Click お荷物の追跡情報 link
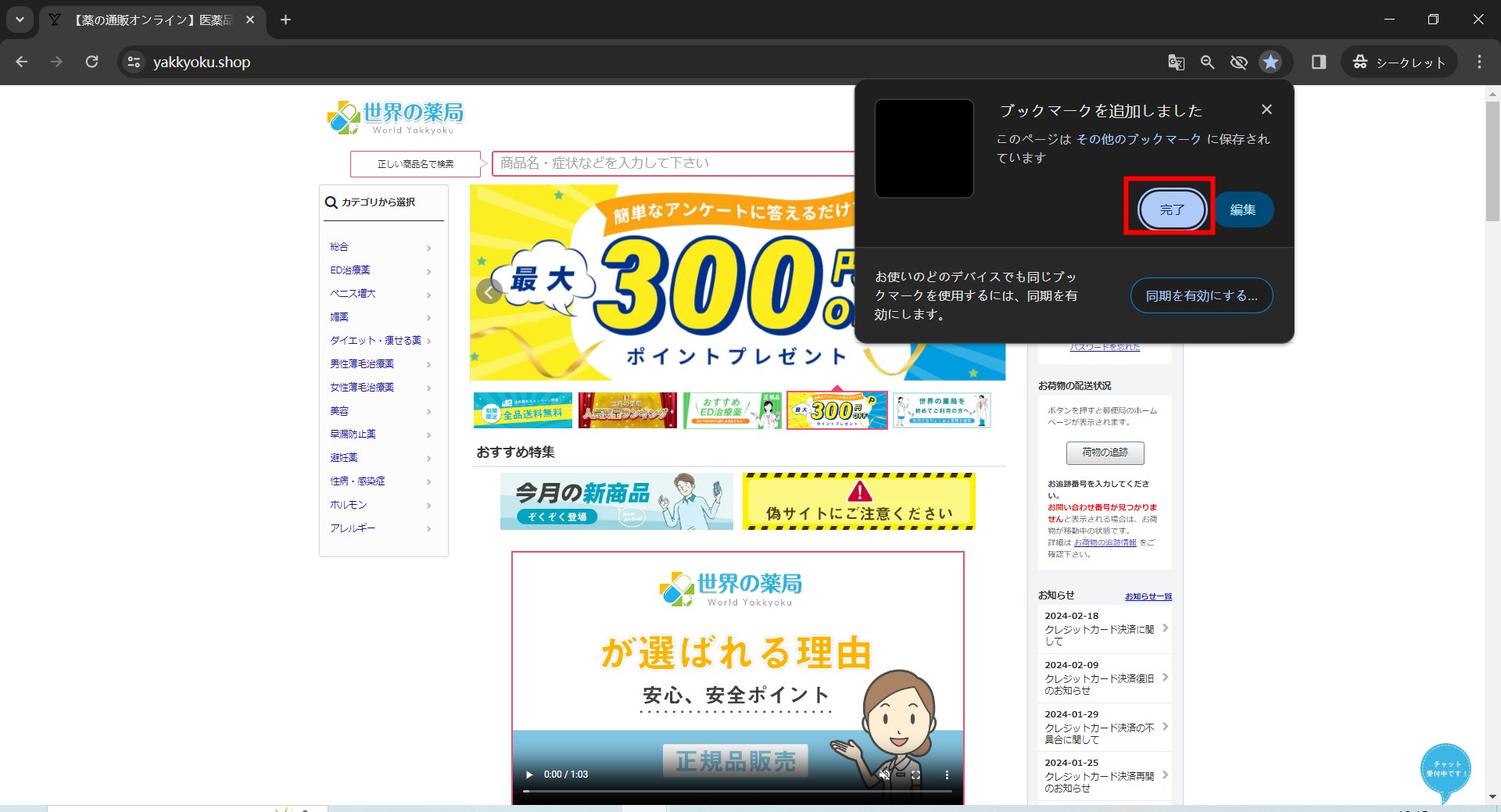The height and width of the screenshot is (812, 1501). (1105, 542)
